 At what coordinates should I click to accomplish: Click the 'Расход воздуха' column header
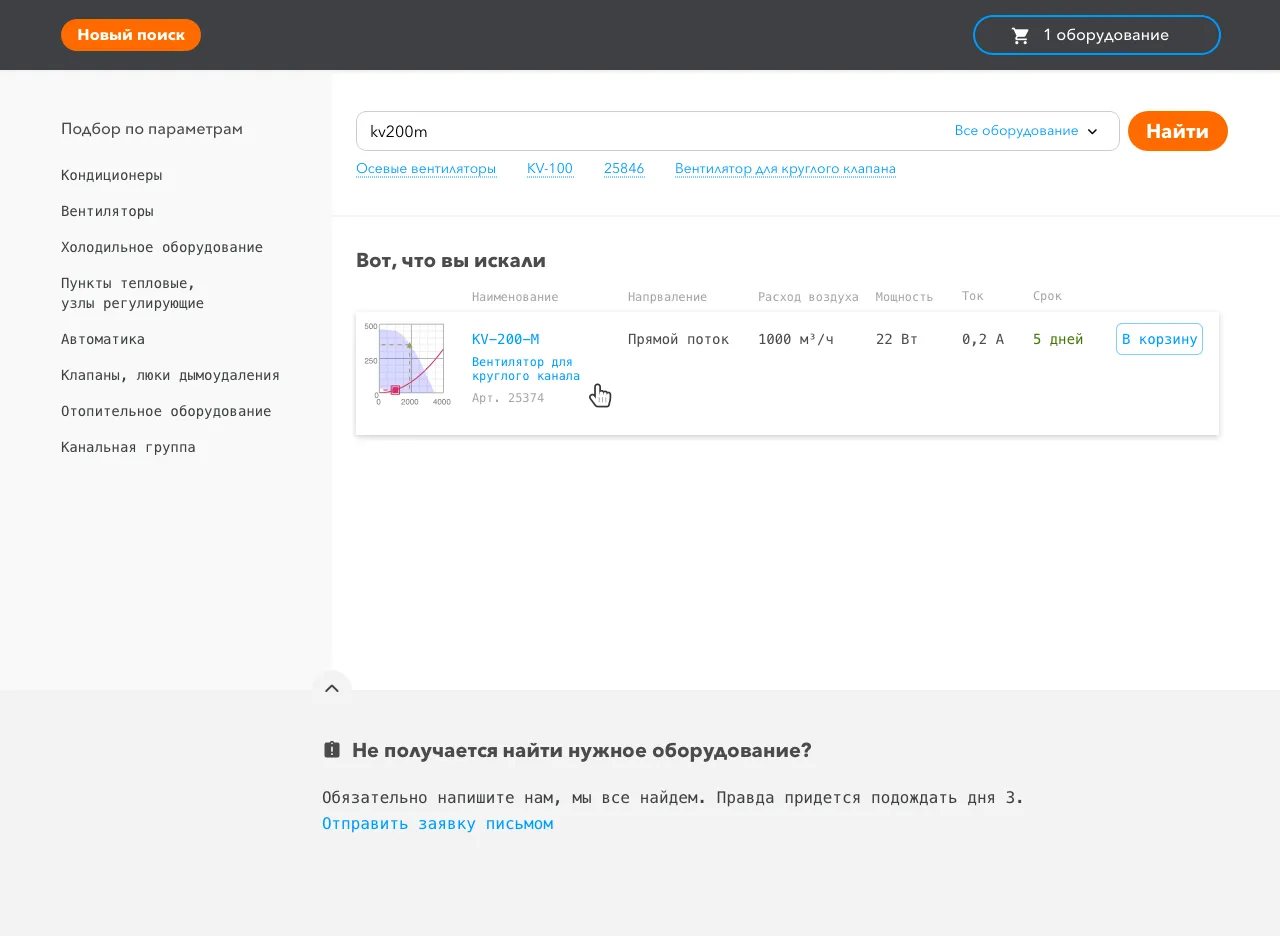pos(808,297)
